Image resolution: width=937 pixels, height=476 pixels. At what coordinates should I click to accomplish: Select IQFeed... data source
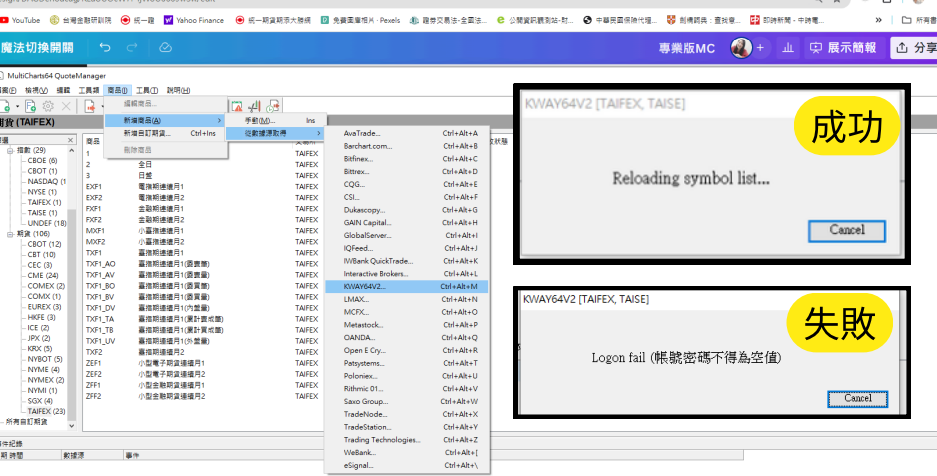click(x=406, y=248)
